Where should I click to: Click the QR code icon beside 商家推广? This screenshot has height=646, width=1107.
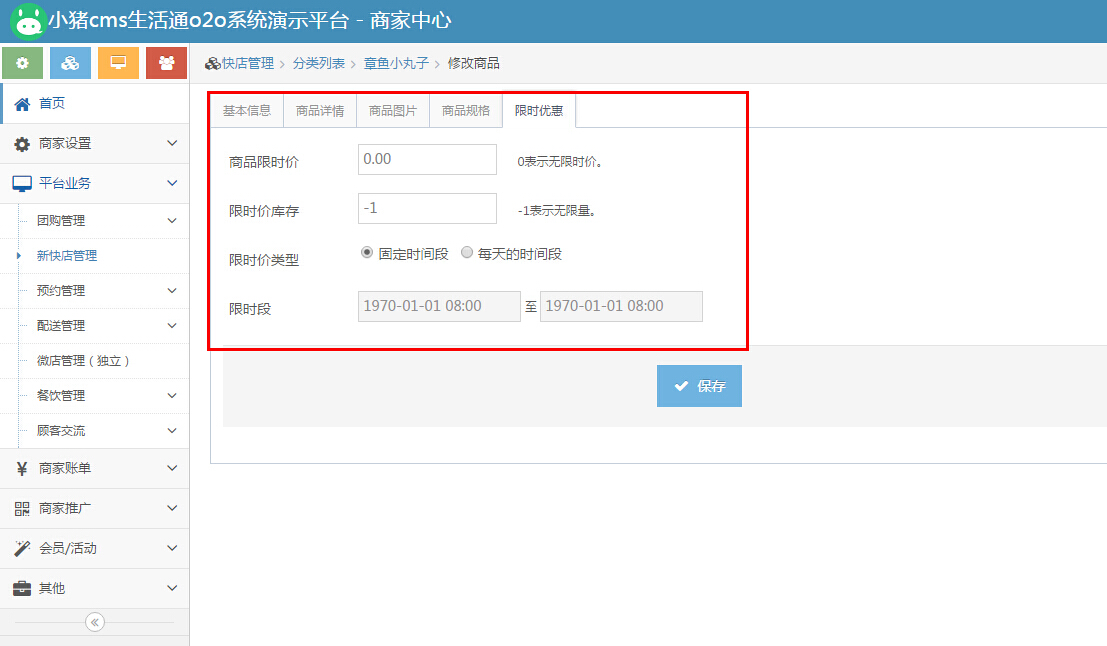[22, 508]
